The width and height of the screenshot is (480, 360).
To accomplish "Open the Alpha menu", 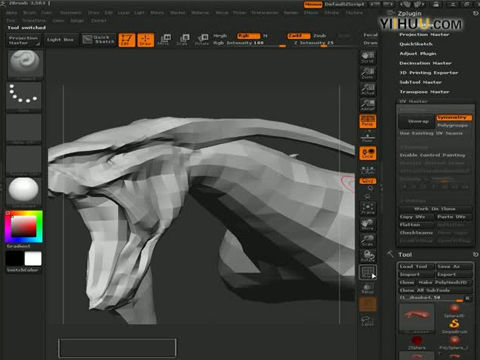I will point(12,13).
